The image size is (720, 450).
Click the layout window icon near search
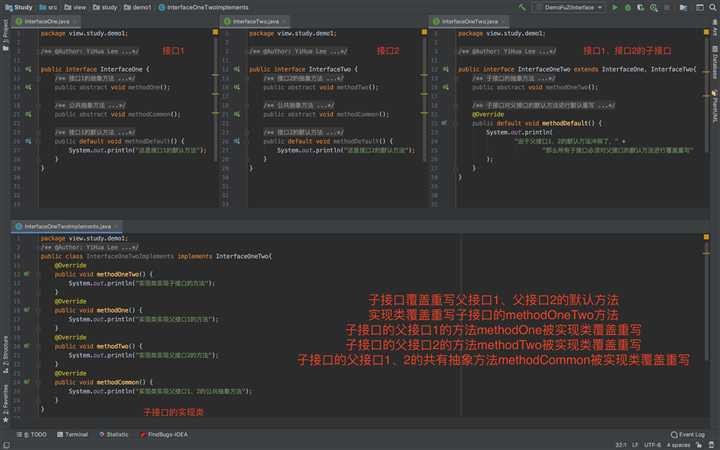click(700, 7)
